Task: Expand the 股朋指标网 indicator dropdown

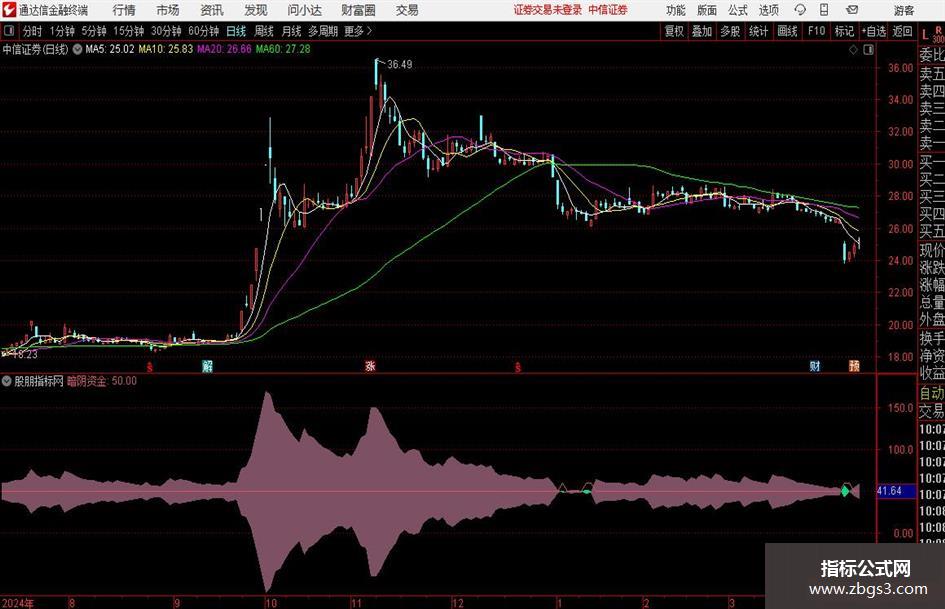Action: [7, 381]
